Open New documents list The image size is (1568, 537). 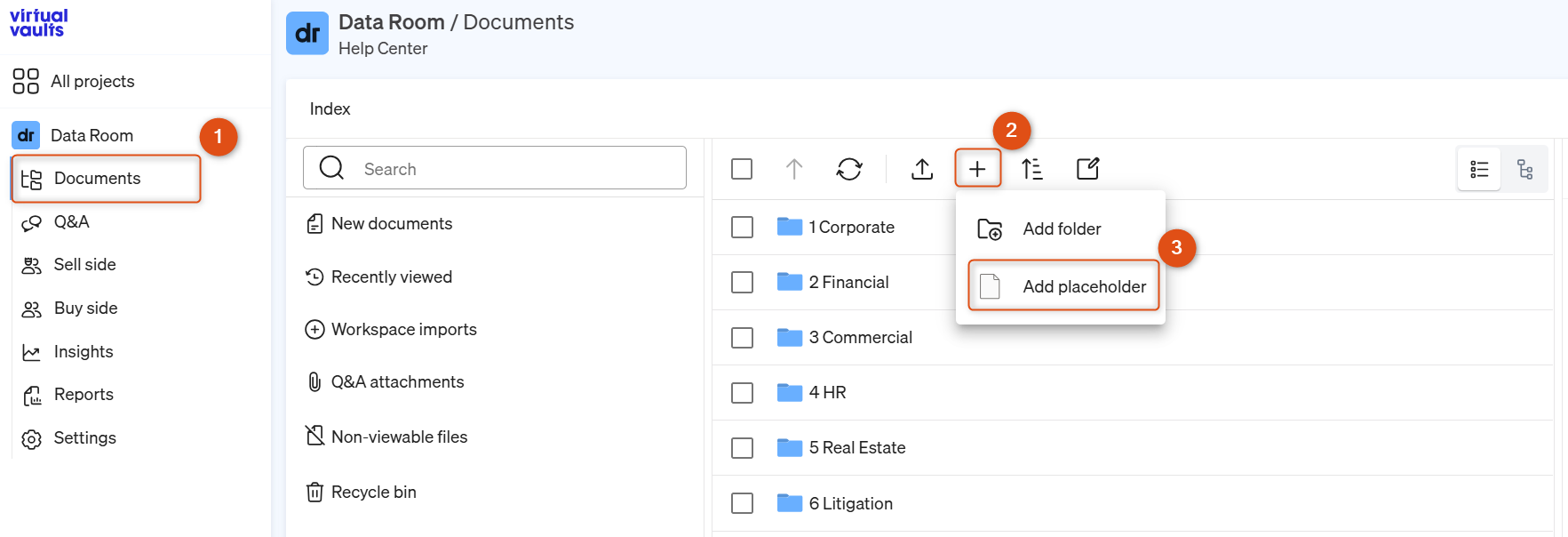[x=392, y=224]
